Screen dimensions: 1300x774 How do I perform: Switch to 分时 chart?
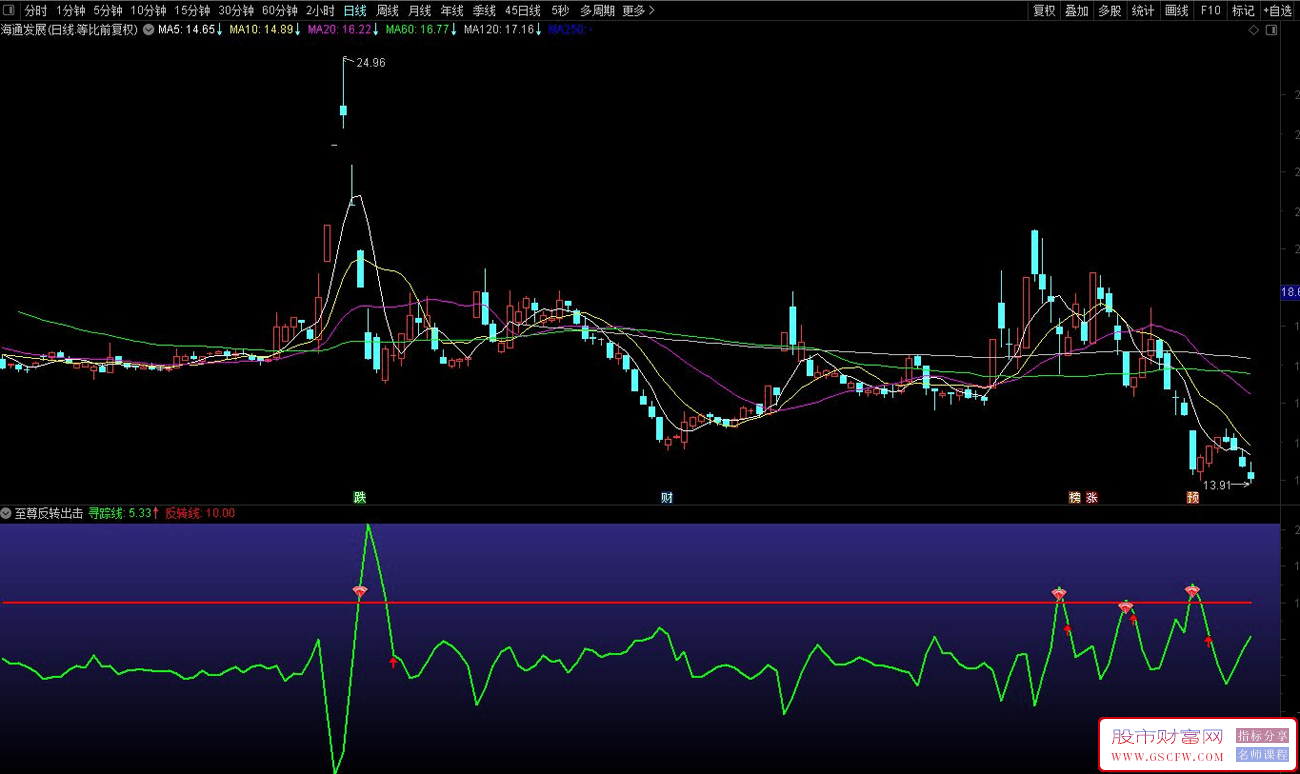coord(36,10)
